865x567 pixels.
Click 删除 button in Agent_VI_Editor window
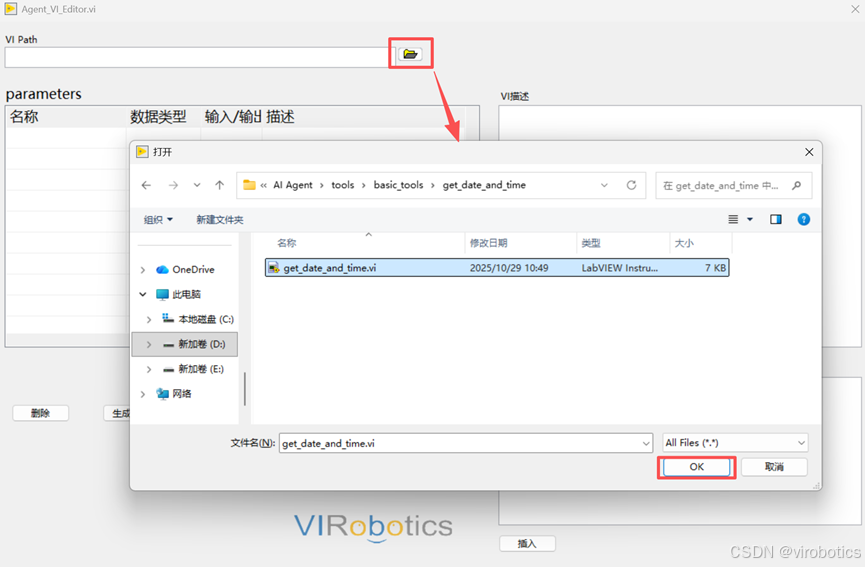(41, 413)
